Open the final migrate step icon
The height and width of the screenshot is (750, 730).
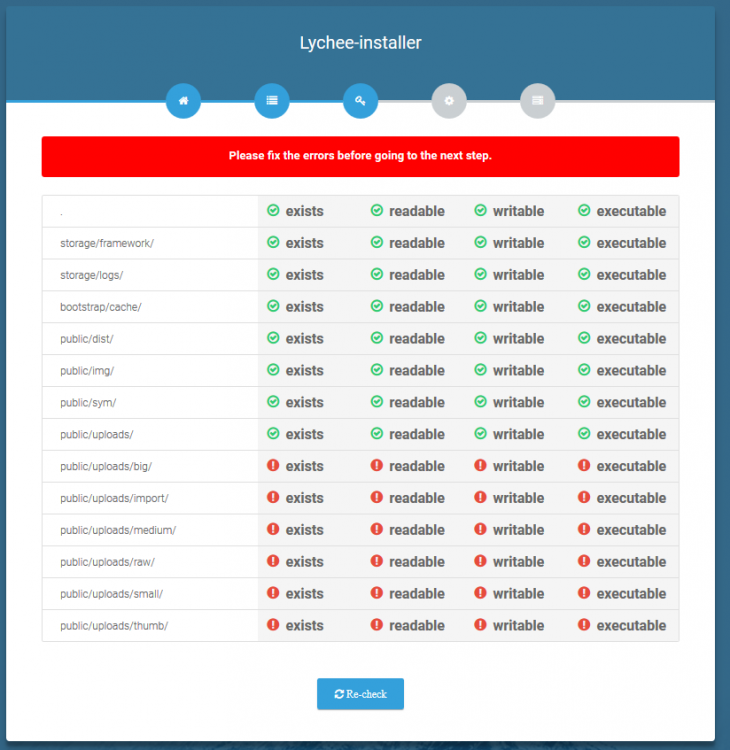point(537,101)
